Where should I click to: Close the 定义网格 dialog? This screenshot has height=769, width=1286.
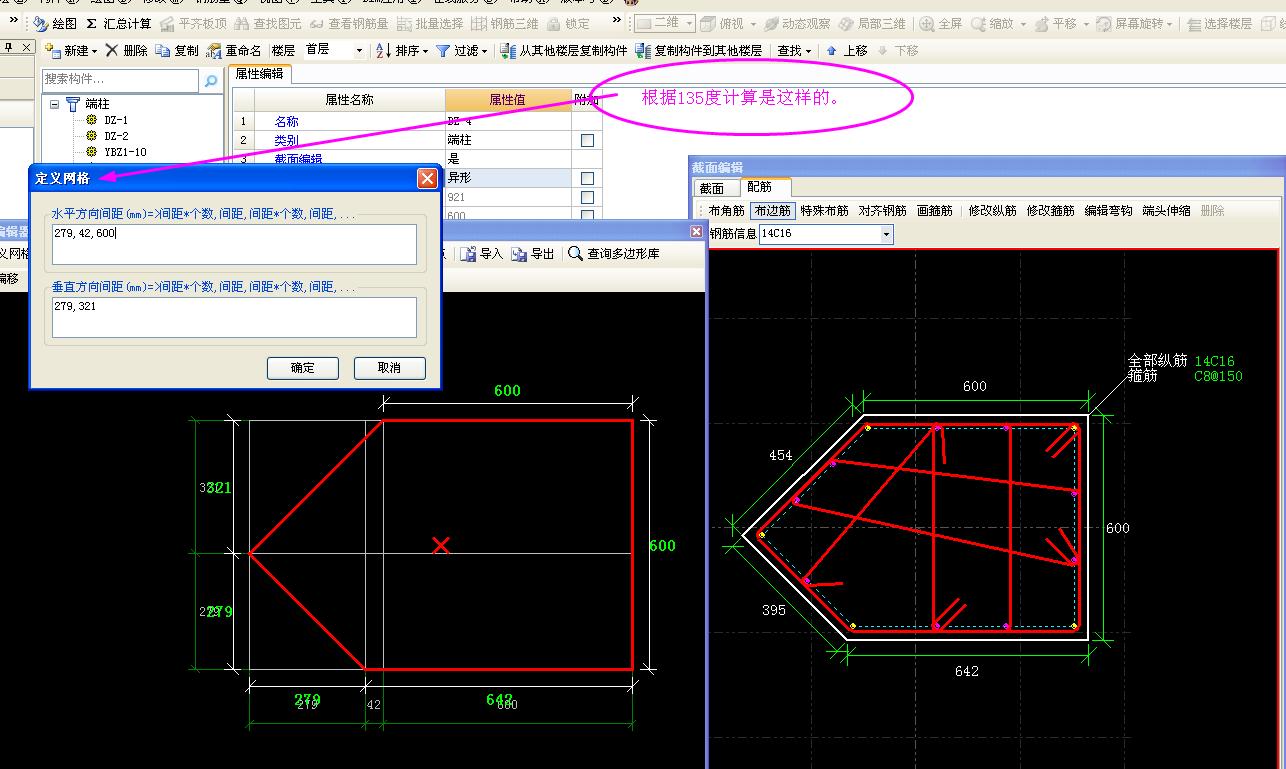[x=427, y=178]
